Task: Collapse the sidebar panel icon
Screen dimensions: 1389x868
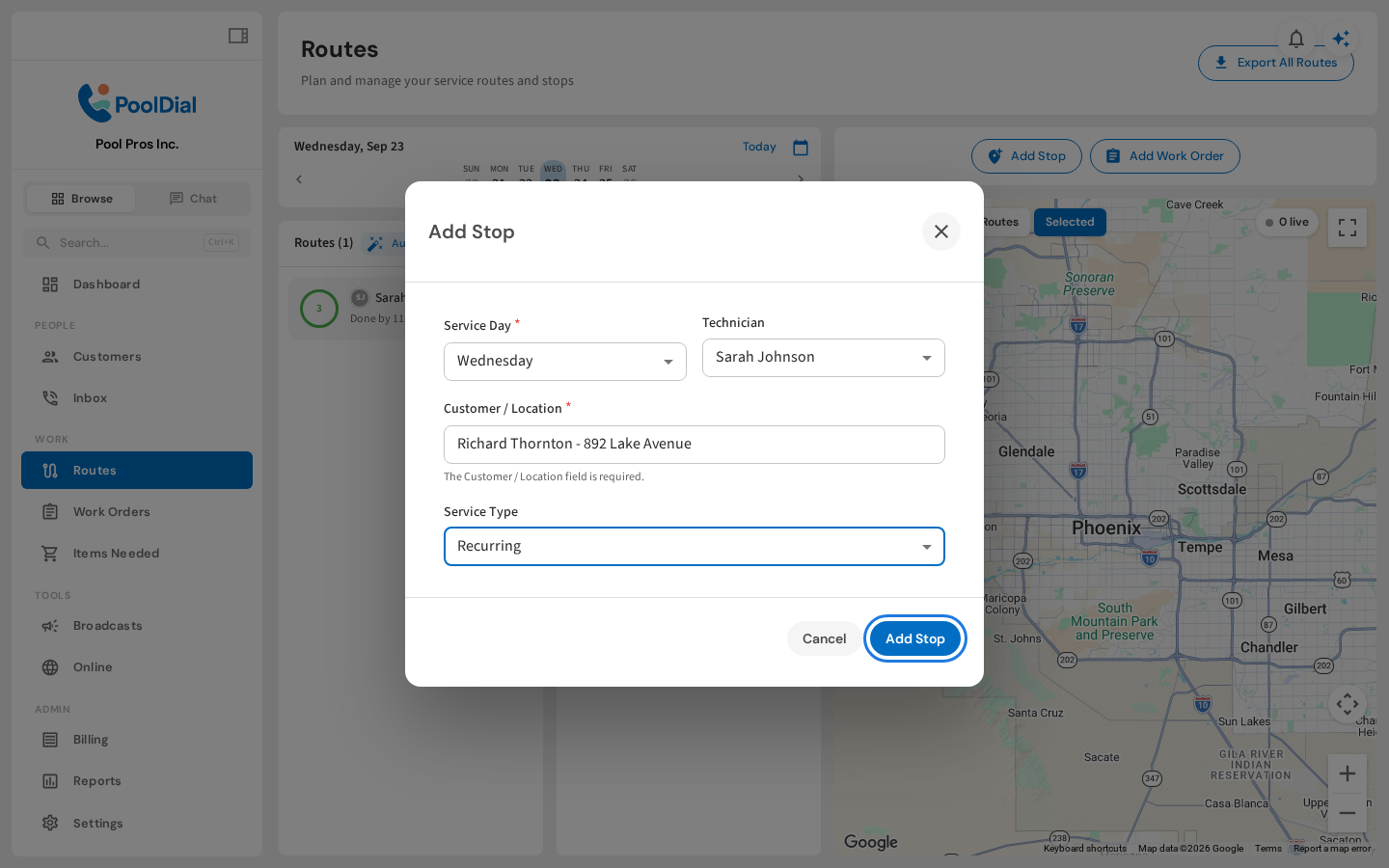Action: pyautogui.click(x=238, y=36)
